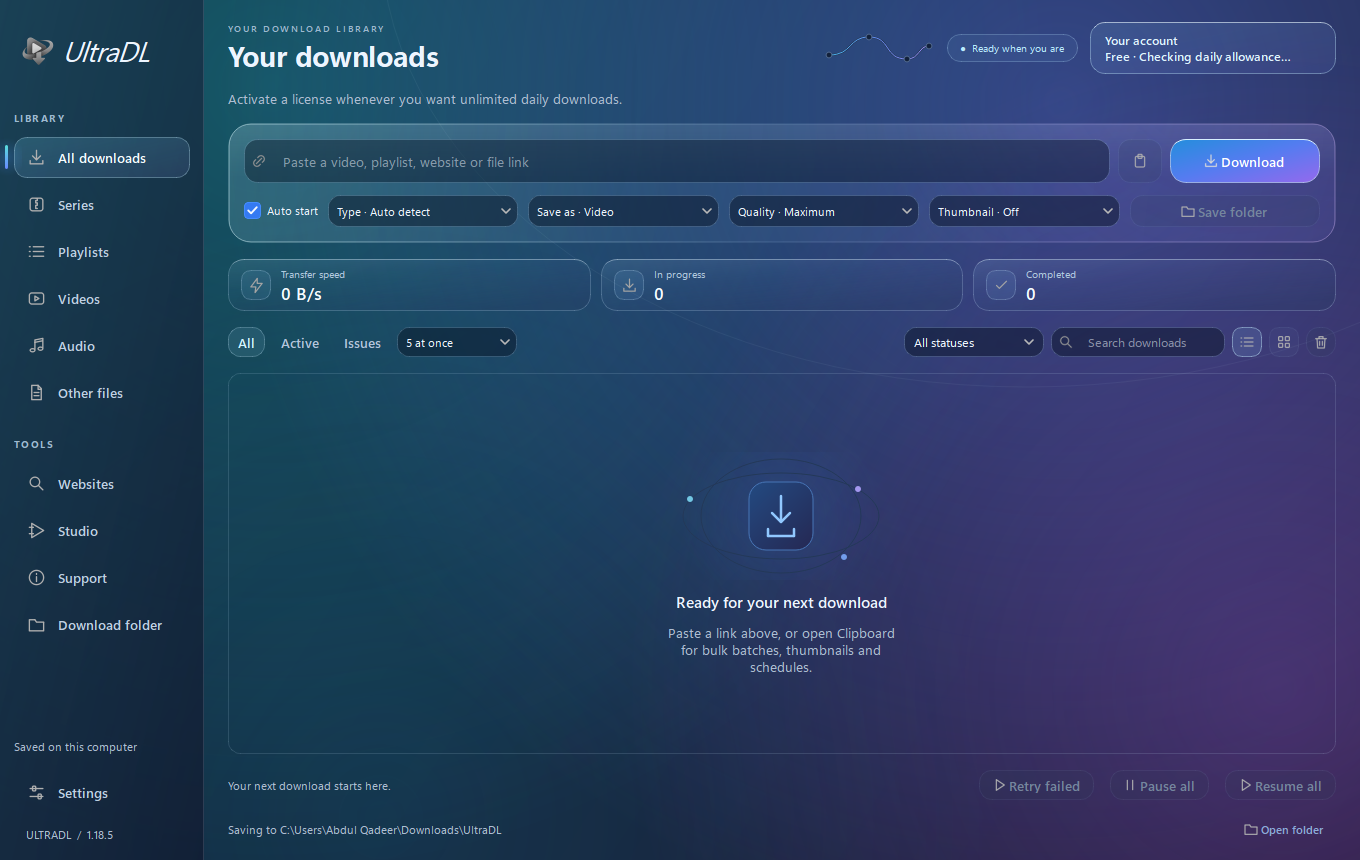The image size is (1360, 860).
Task: Switch to the Active tab
Action: pyautogui.click(x=300, y=342)
